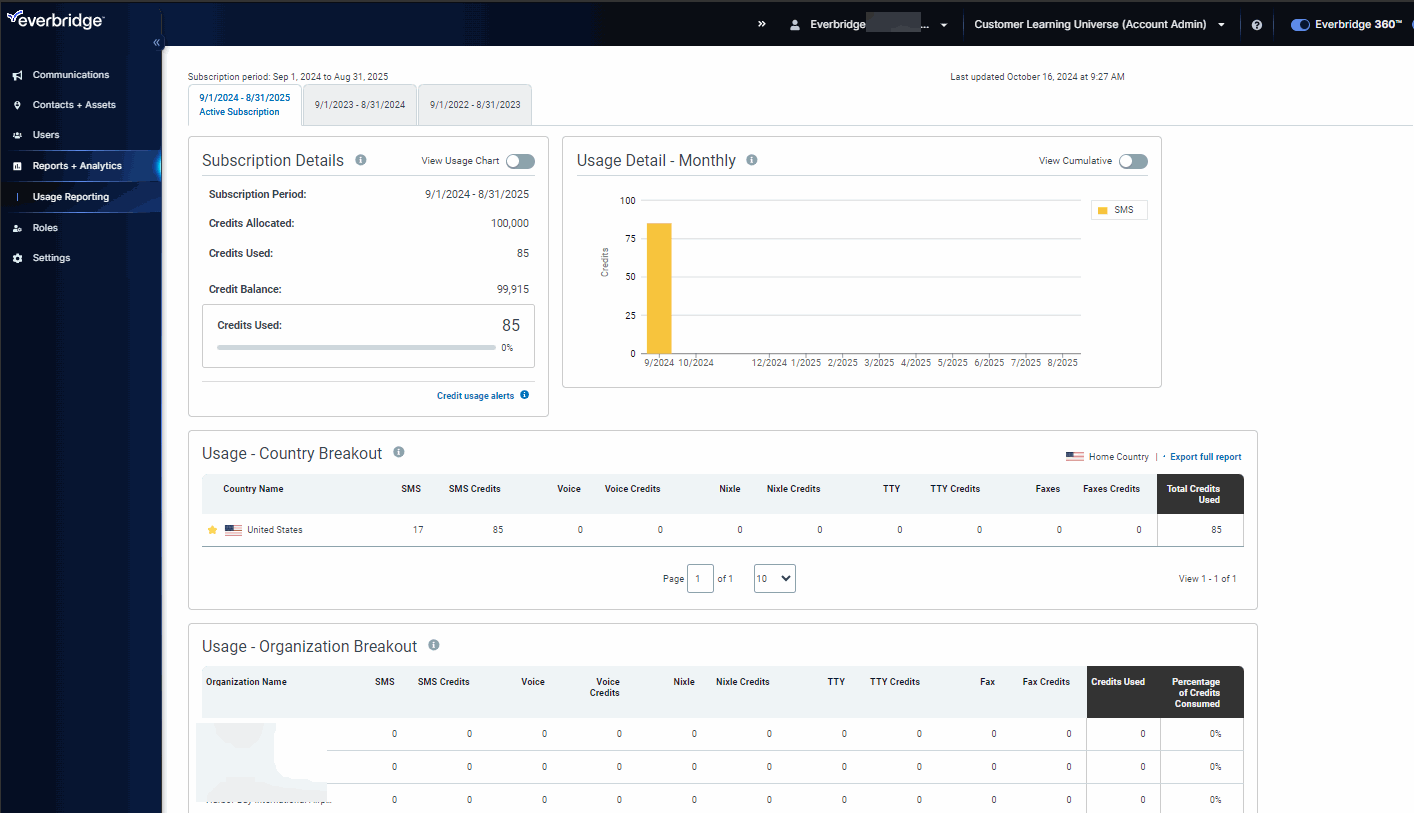Click the Home Country flag icon
1414x813 pixels.
1075,456
